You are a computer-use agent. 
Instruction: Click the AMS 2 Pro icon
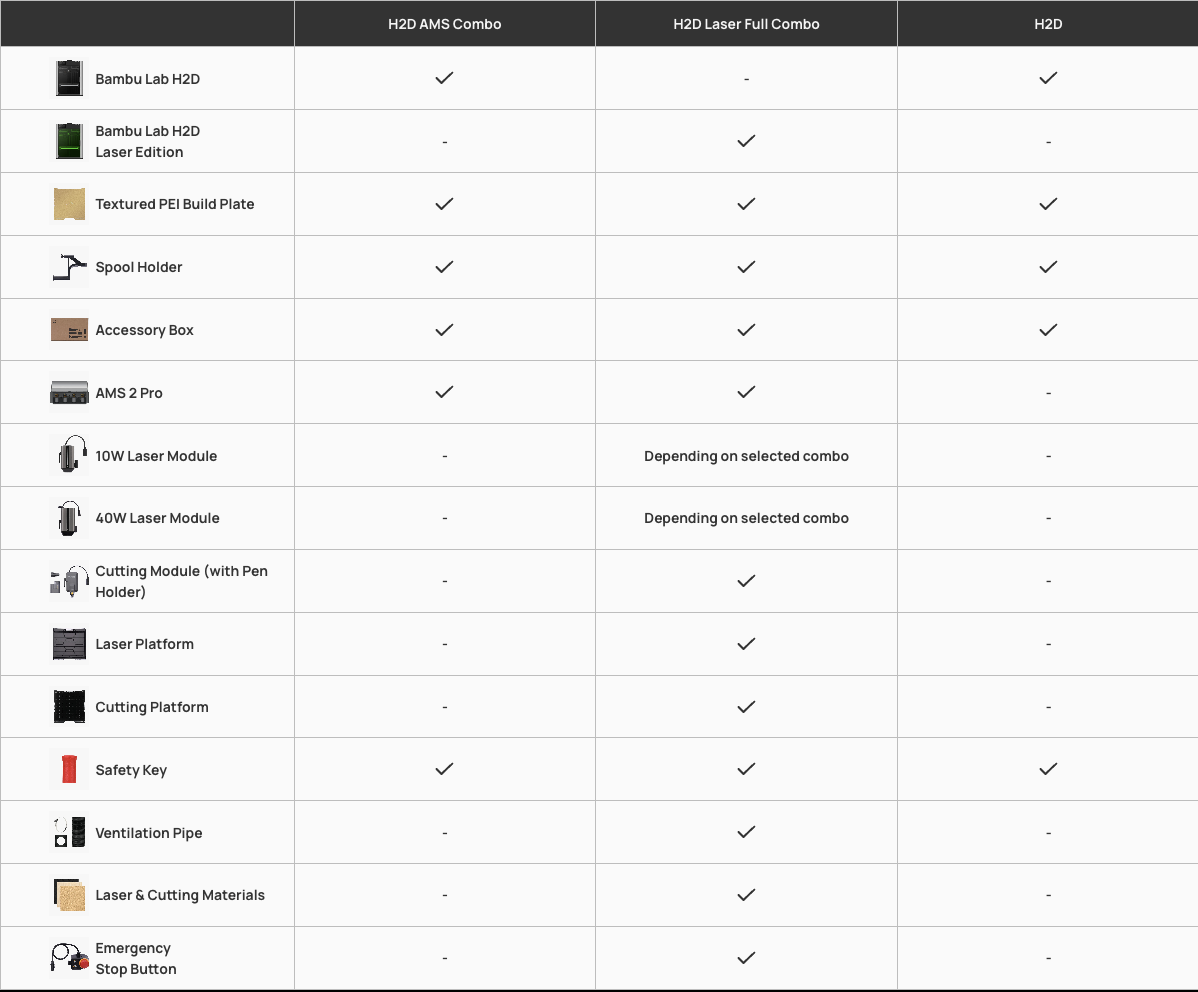click(x=69, y=393)
